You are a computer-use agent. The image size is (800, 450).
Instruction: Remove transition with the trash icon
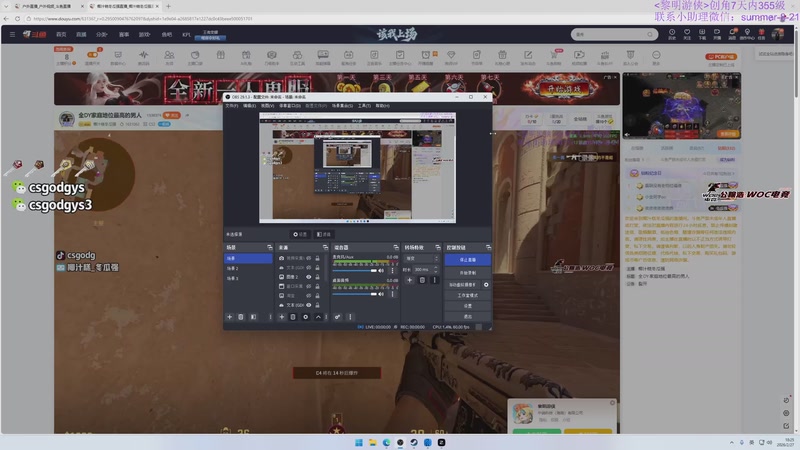[422, 280]
